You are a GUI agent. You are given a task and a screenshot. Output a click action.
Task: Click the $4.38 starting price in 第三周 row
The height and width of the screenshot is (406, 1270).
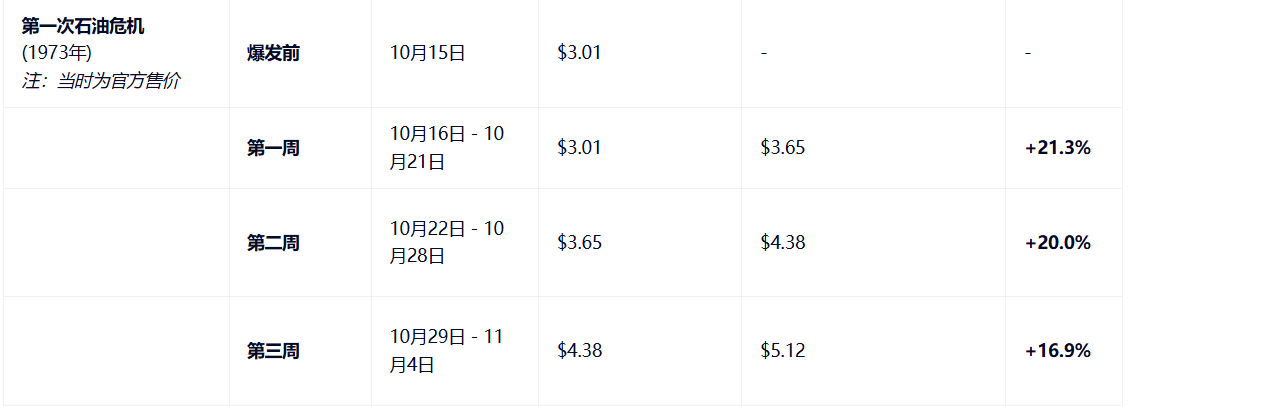(579, 351)
